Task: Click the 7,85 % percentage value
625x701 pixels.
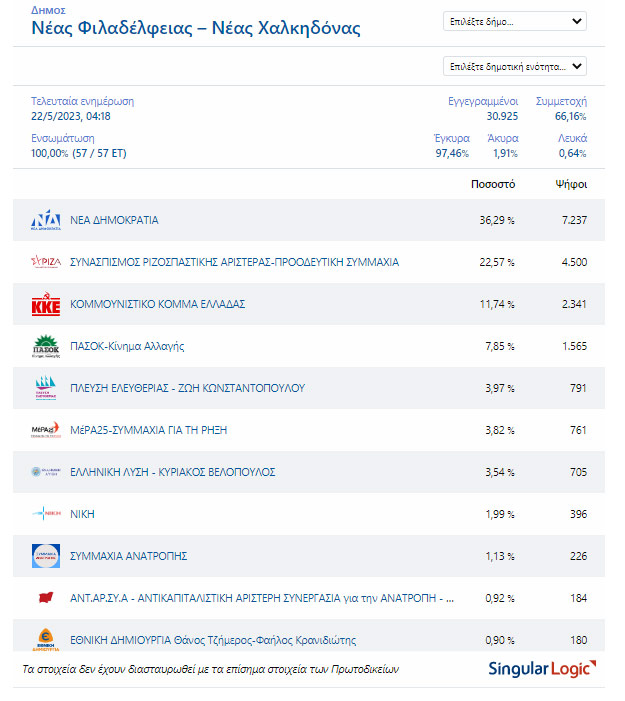Action: pyautogui.click(x=500, y=346)
